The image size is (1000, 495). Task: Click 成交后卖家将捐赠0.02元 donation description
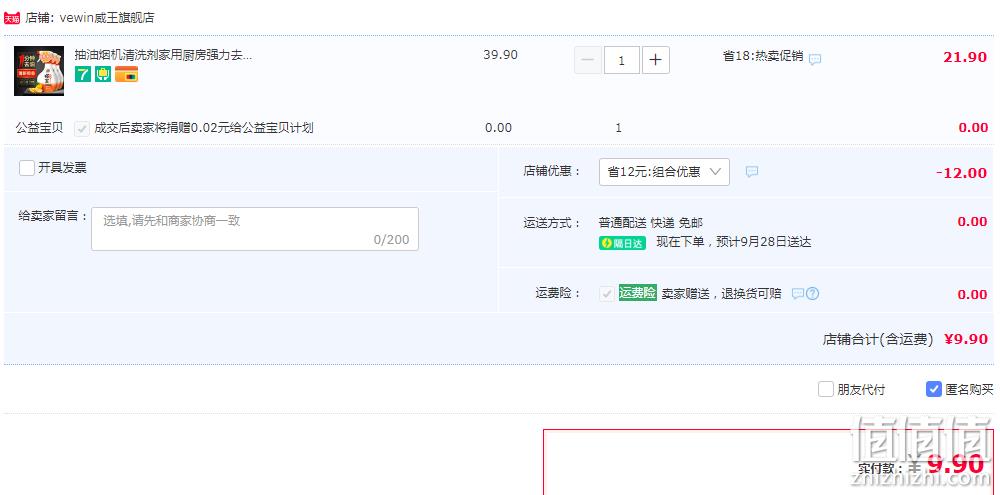pyautogui.click(x=204, y=128)
